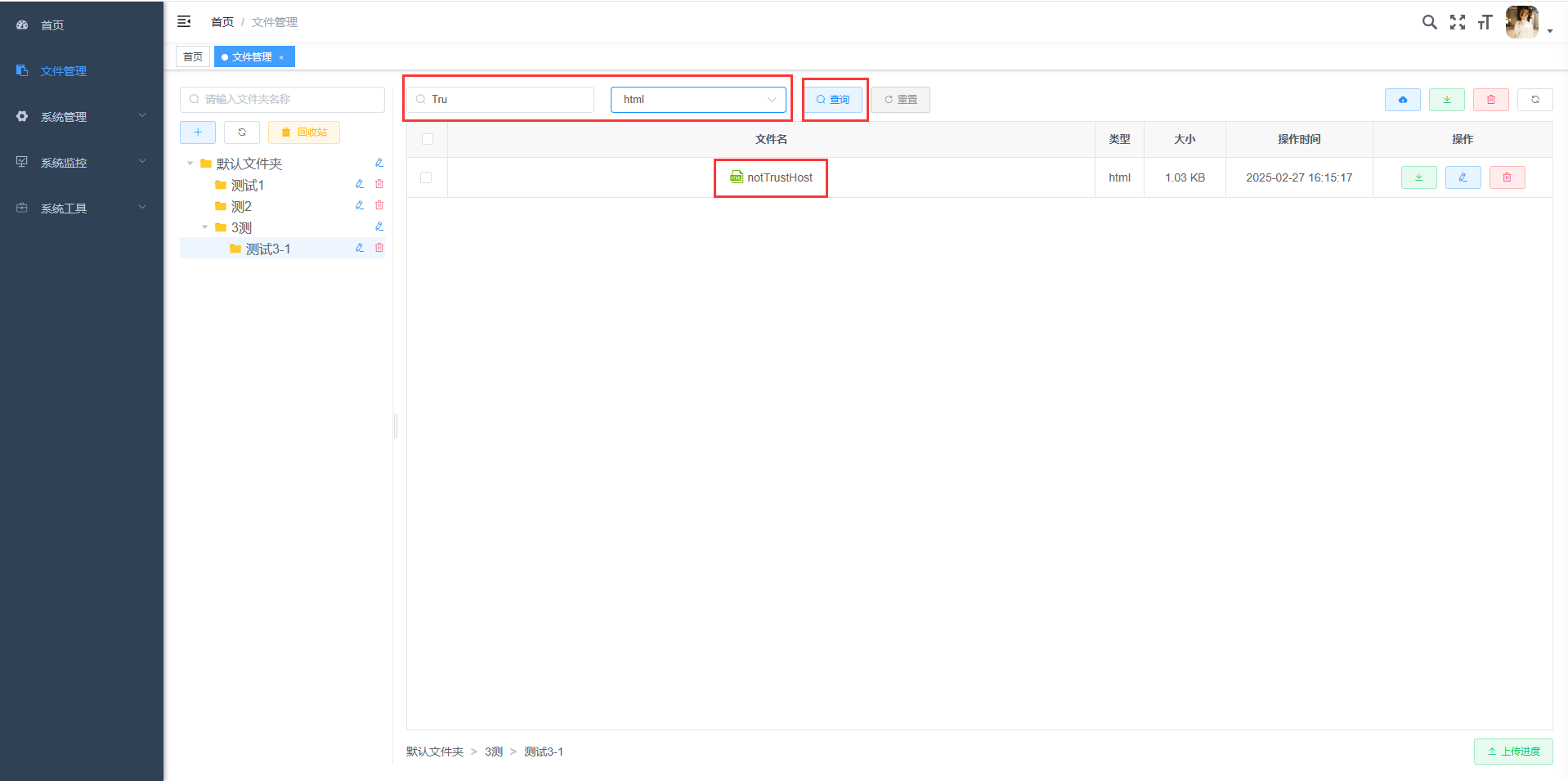This screenshot has height=781, width=1568.
Task: Toggle the sidebar hamburger icon
Action: 184,21
